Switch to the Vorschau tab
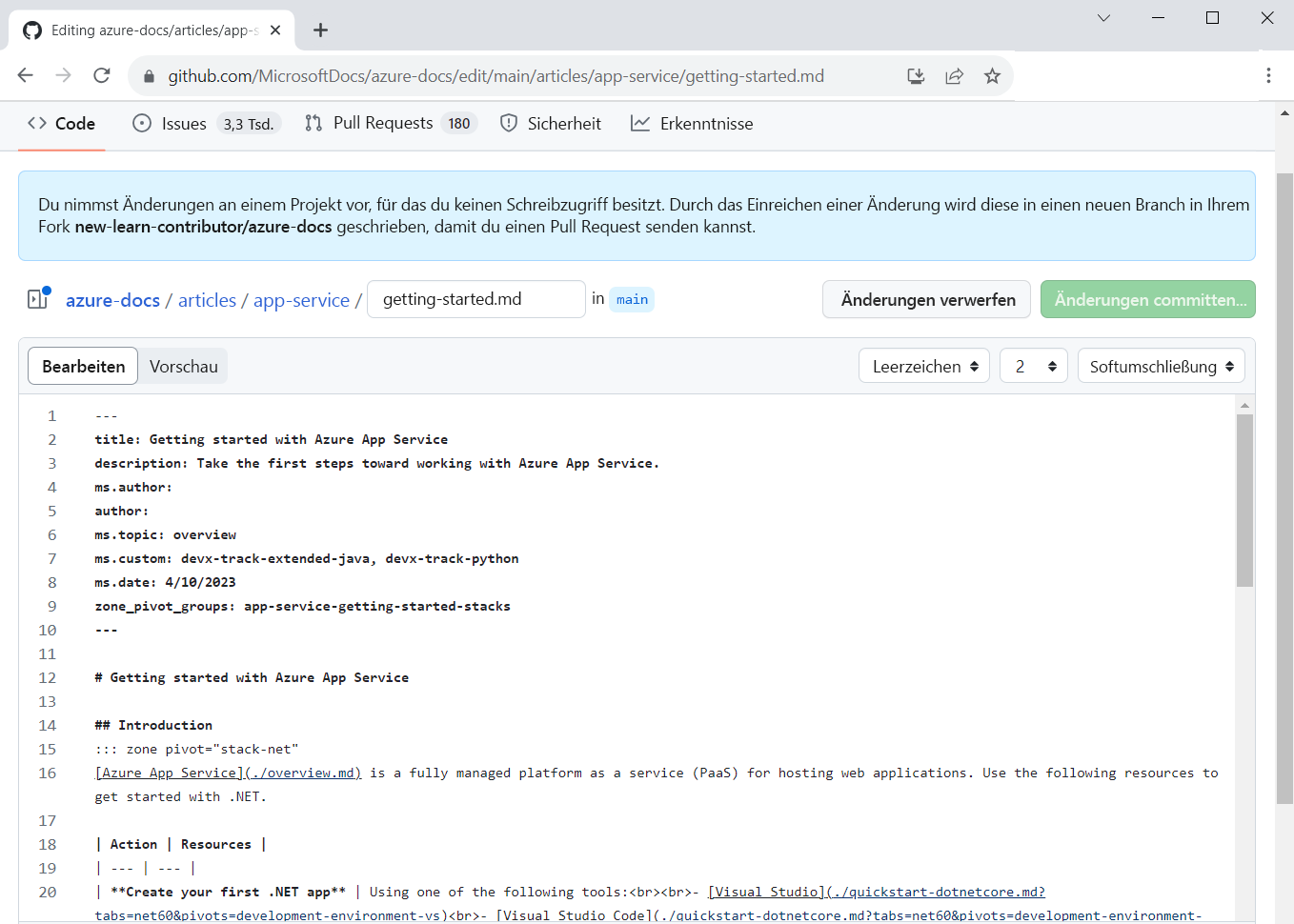1294x924 pixels. pyautogui.click(x=183, y=365)
